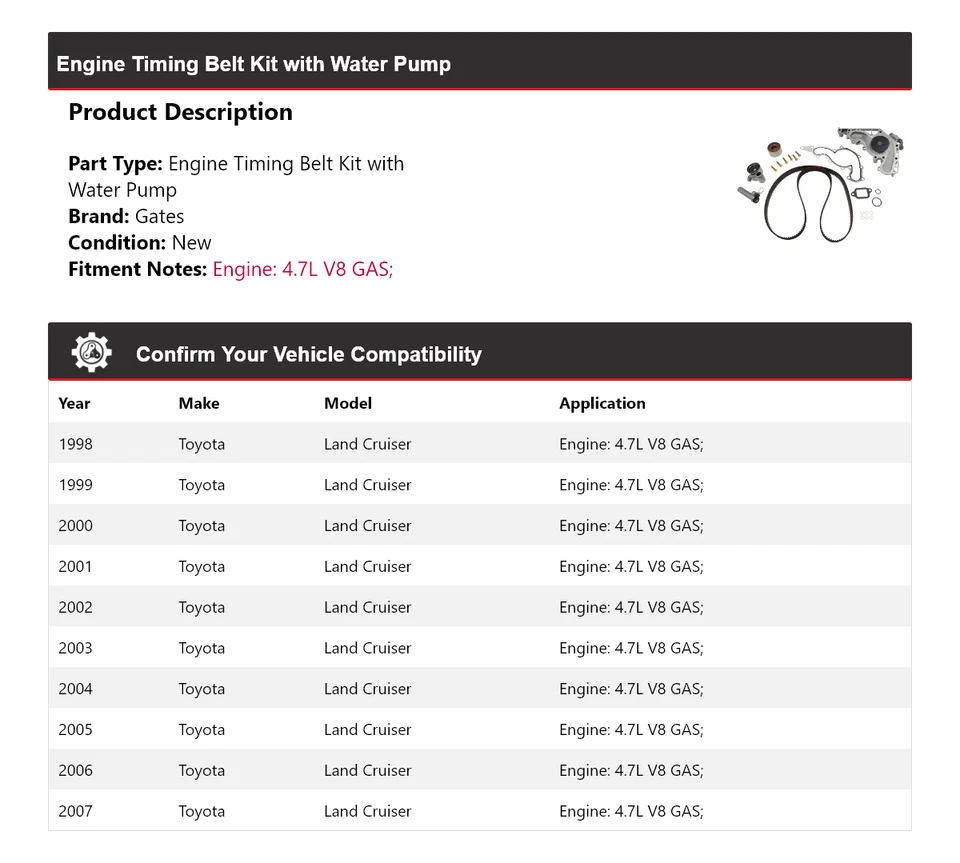The height and width of the screenshot is (863, 960).
Task: Click the 2002 row engine application text
Action: [631, 608]
